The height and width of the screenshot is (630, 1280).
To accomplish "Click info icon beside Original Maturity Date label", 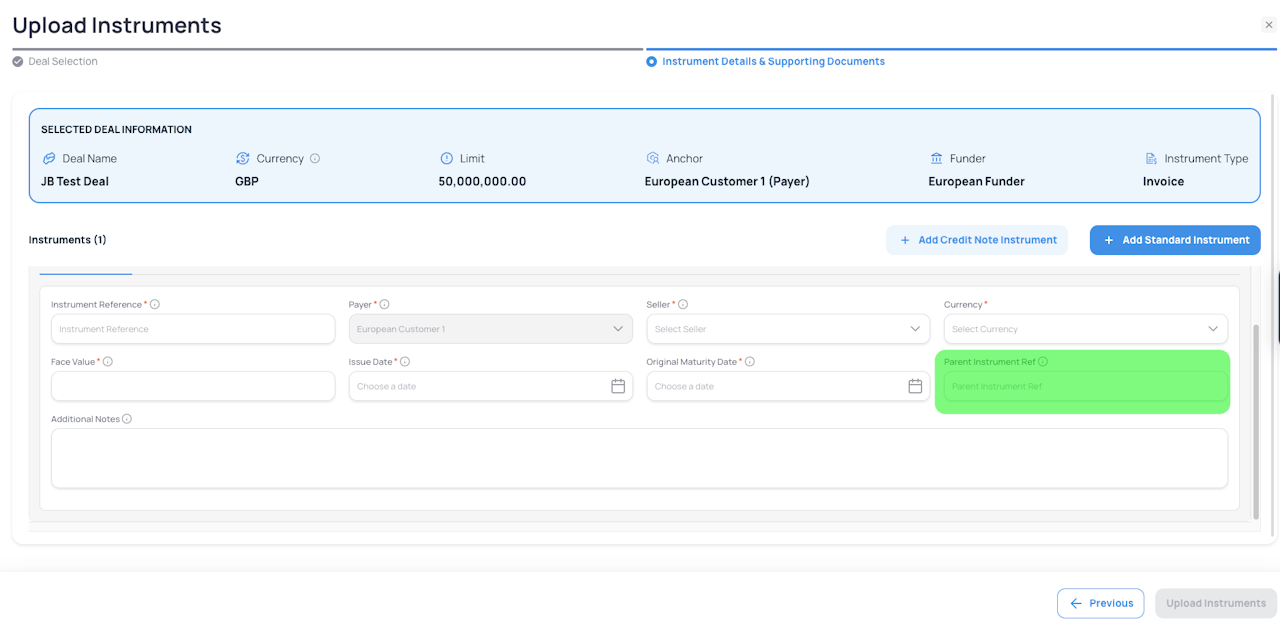I will 750,362.
